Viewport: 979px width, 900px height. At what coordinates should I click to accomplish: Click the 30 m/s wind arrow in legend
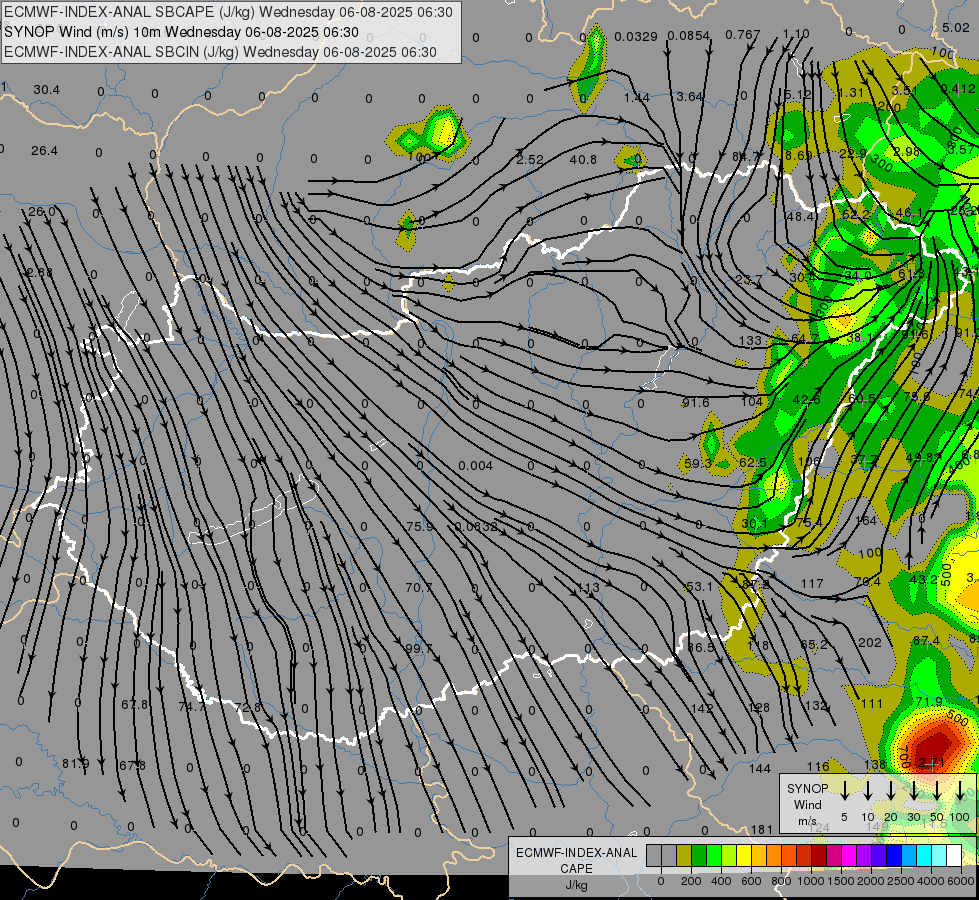pyautogui.click(x=914, y=790)
